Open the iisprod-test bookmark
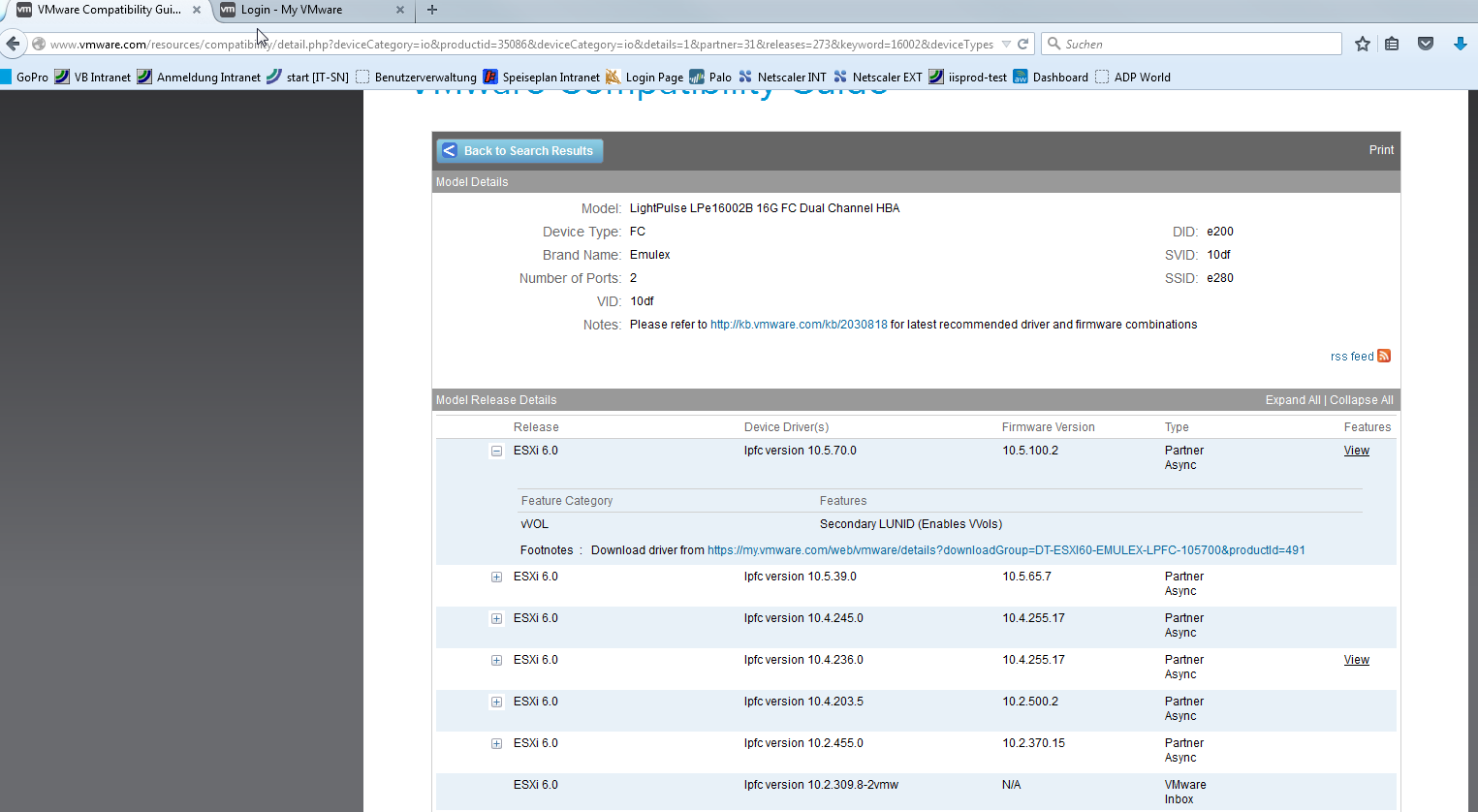 (x=967, y=77)
